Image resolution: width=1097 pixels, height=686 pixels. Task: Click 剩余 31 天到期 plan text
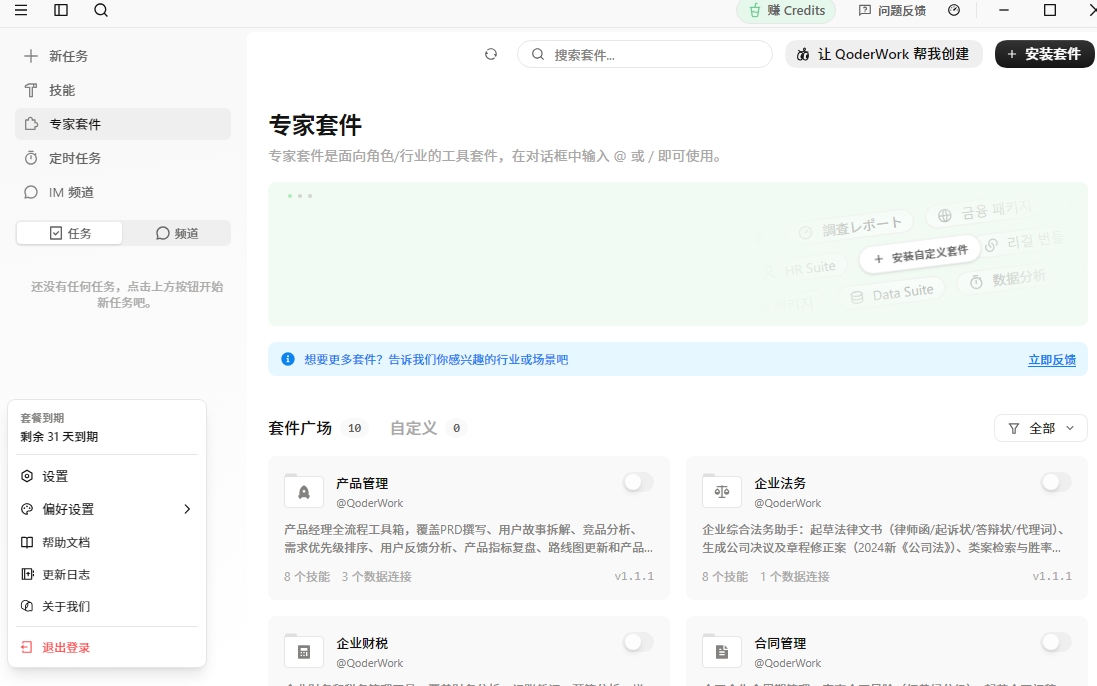[59, 436]
